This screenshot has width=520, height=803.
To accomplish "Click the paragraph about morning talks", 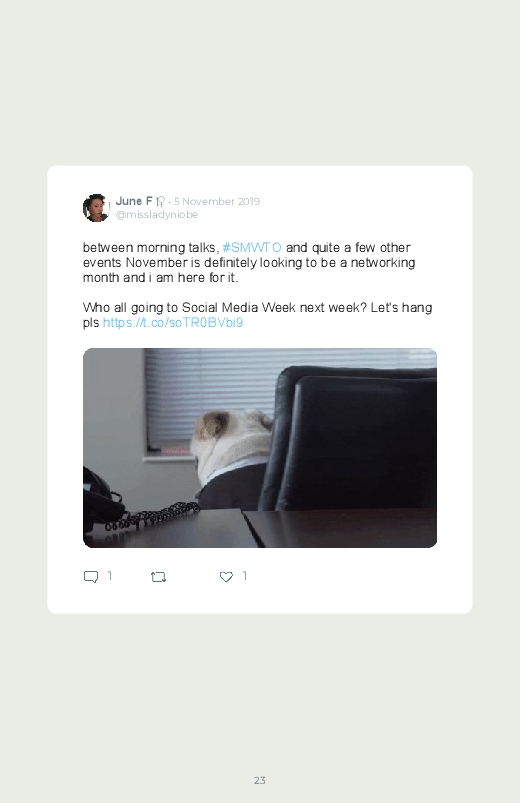I will coord(249,263).
